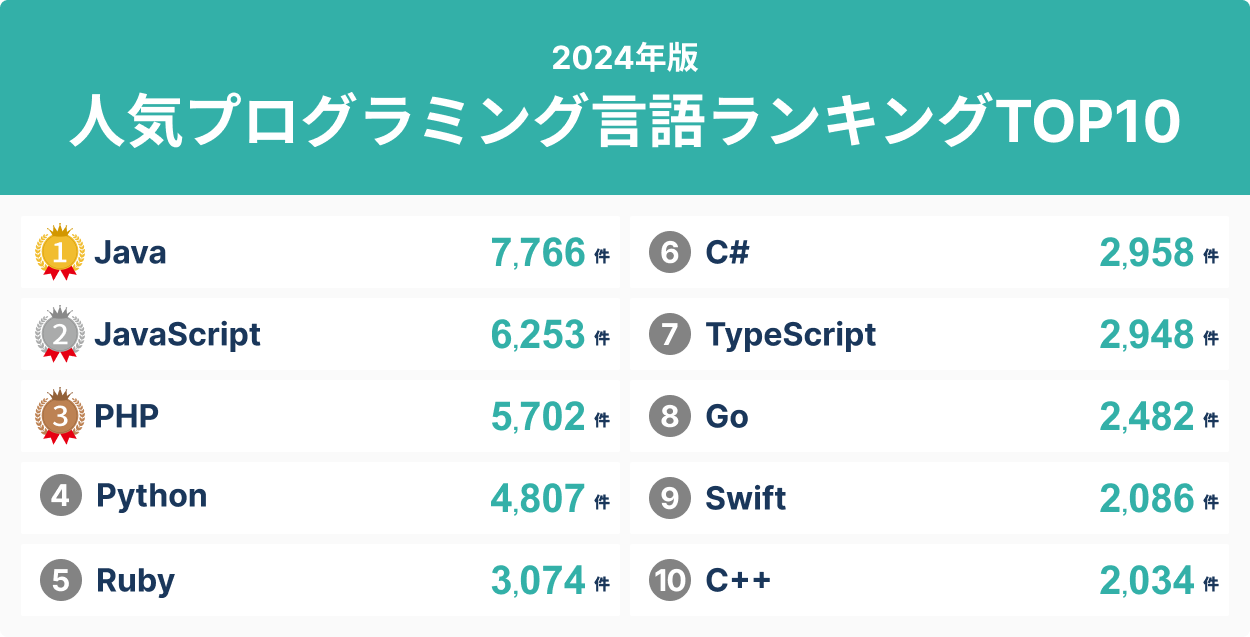Select the JavaScript language name
Screen dimensions: 1250x637
click(177, 334)
